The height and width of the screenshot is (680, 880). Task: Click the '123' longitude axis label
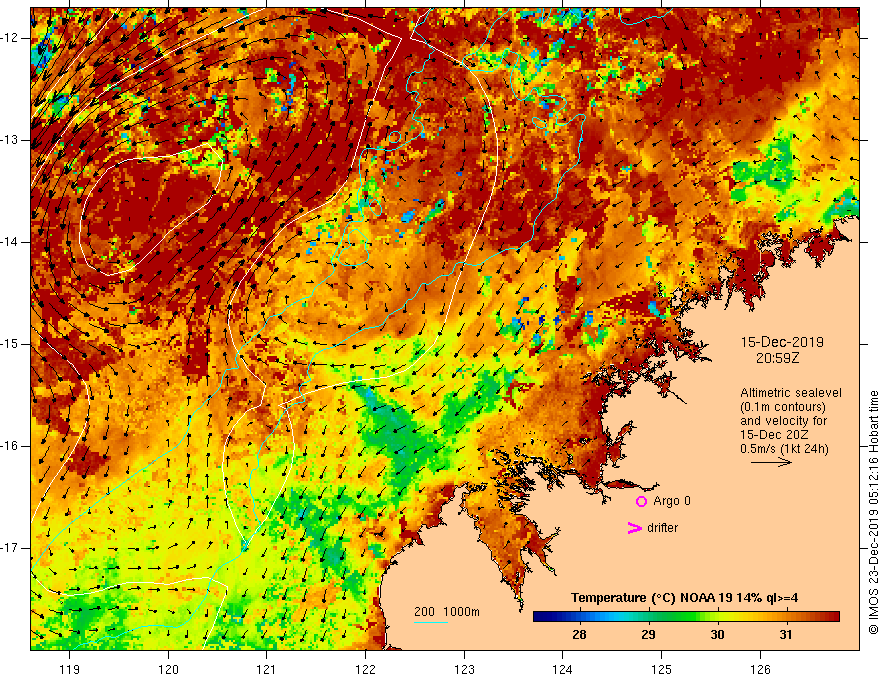(464, 669)
